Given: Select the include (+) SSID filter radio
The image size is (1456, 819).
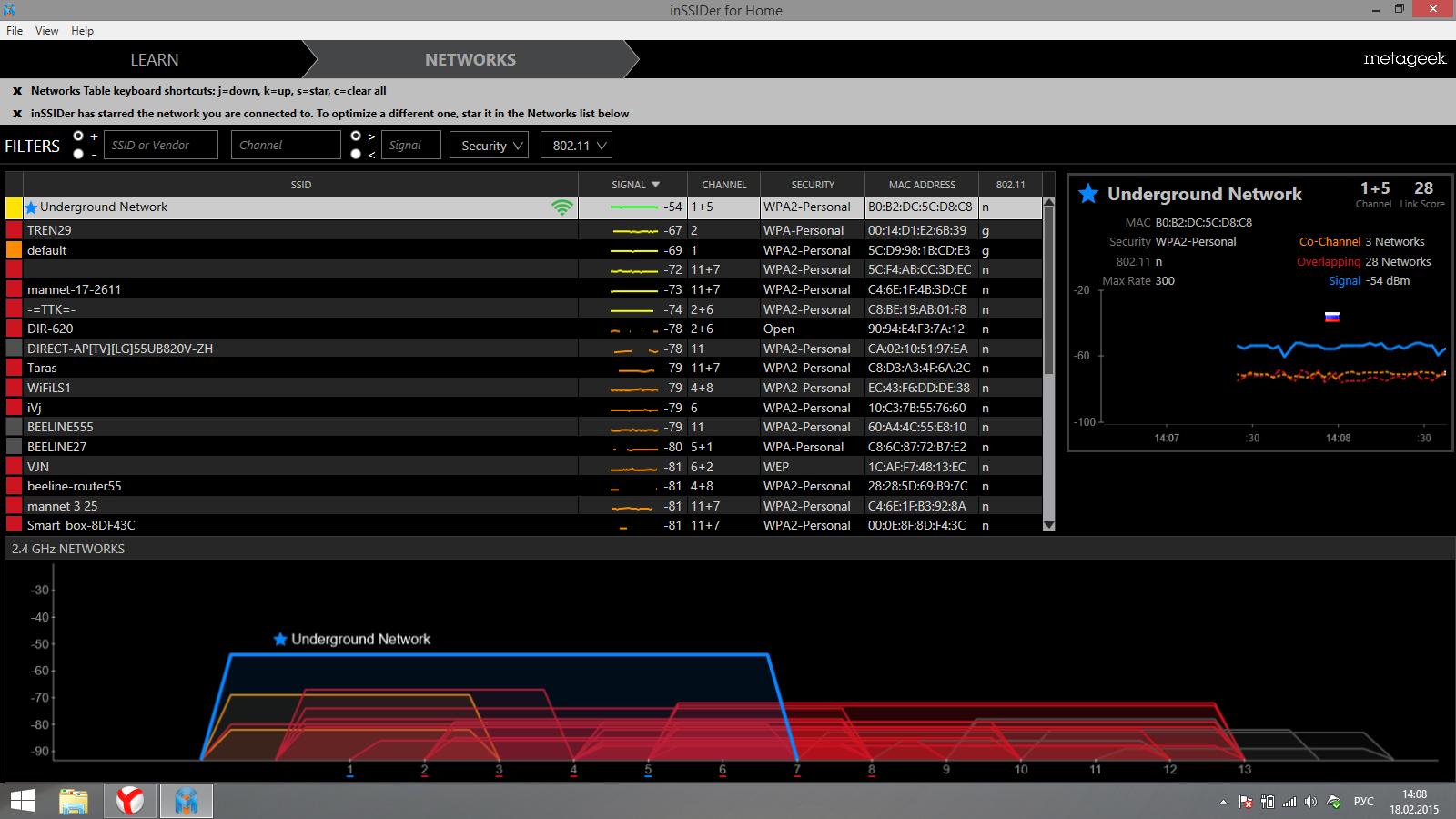Looking at the screenshot, I should (x=78, y=136).
